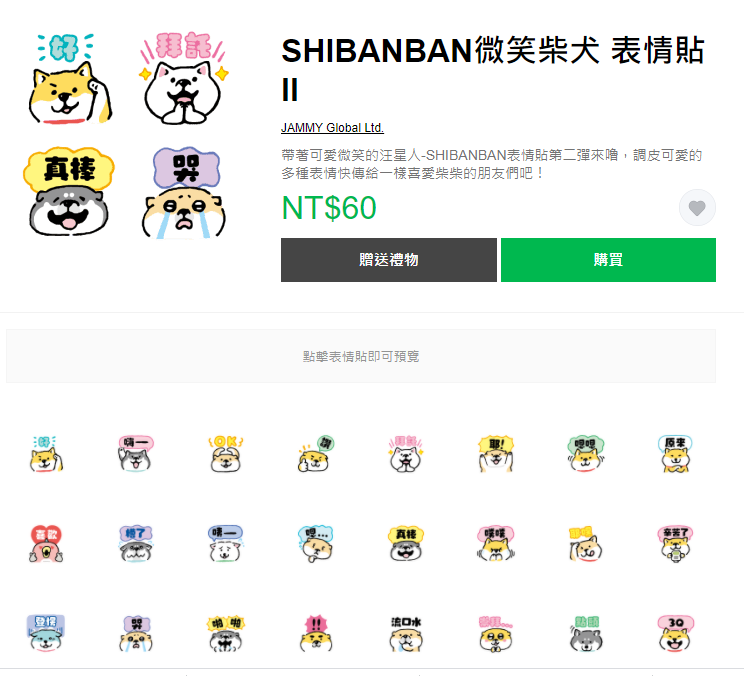Image resolution: width=744 pixels, height=676 pixels.
Task: Preview the red exclamation marks sticker
Action: point(316,633)
